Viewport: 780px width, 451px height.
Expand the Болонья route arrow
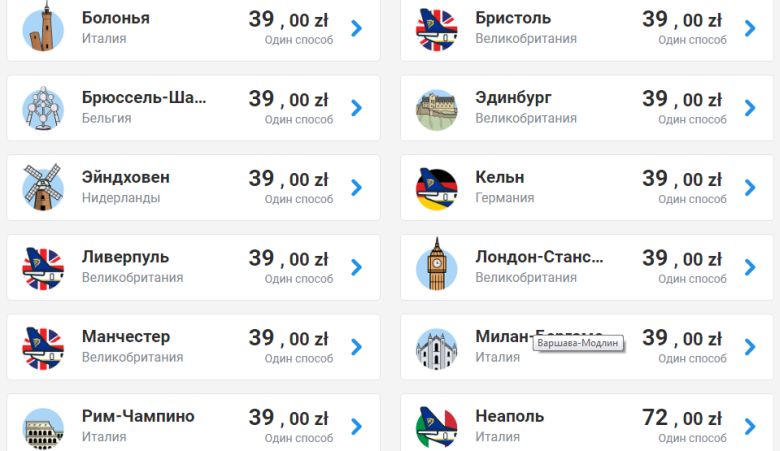point(357,28)
